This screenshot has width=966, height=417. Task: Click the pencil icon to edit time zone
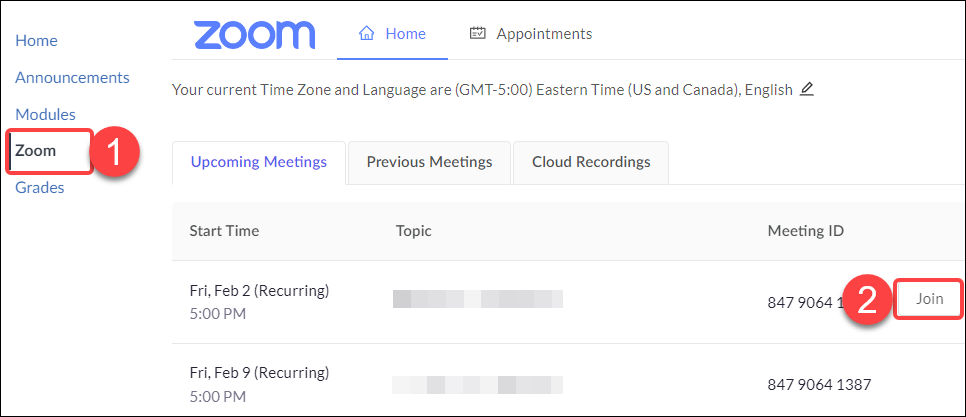806,89
